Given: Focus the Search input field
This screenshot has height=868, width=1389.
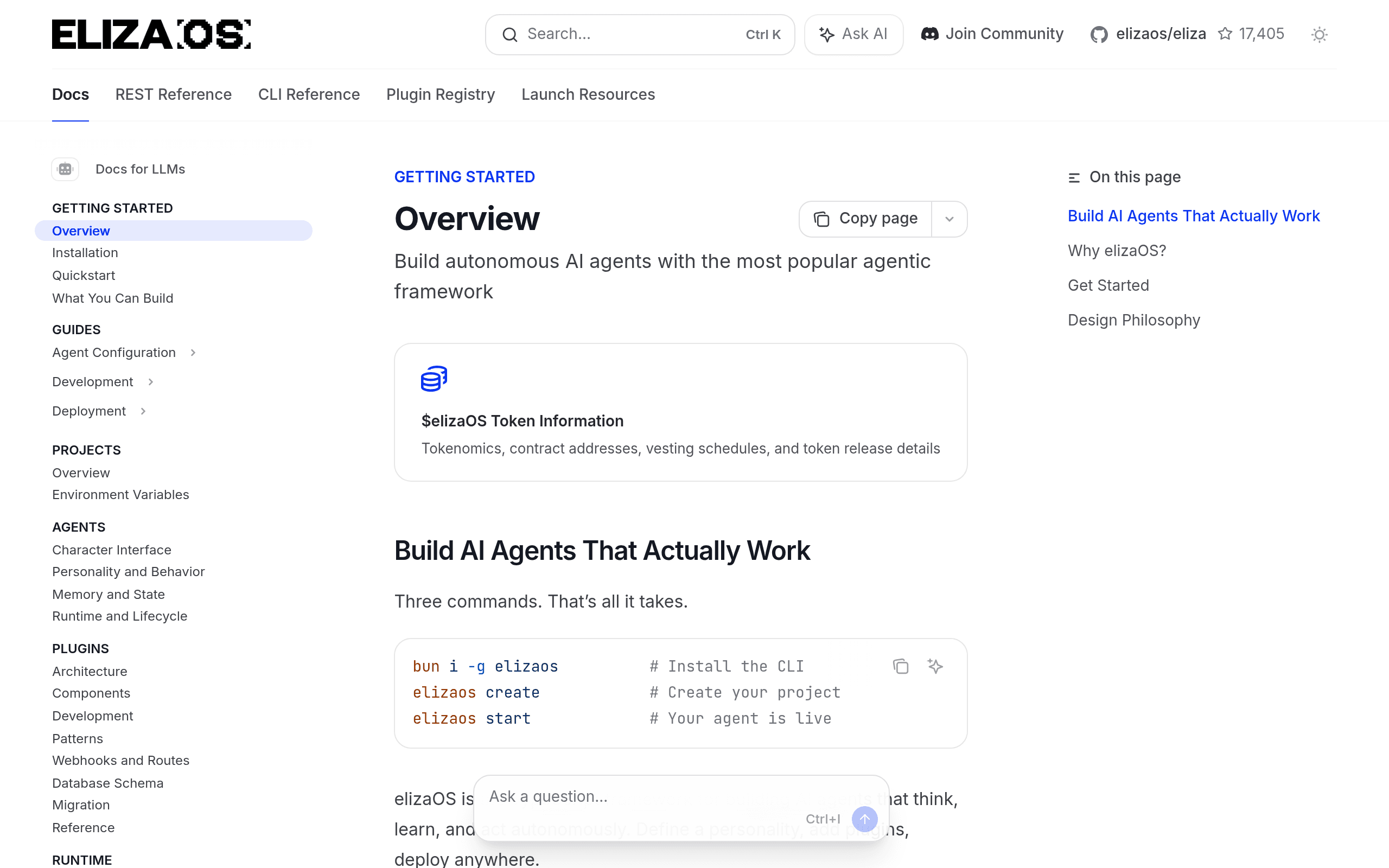Looking at the screenshot, I should tap(640, 34).
